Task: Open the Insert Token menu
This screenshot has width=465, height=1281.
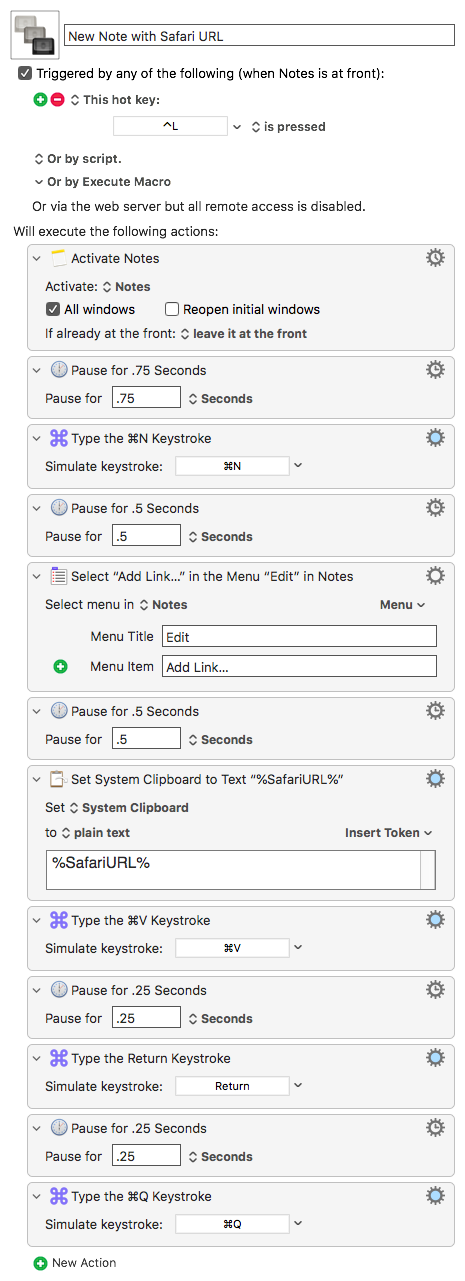Action: tap(389, 832)
